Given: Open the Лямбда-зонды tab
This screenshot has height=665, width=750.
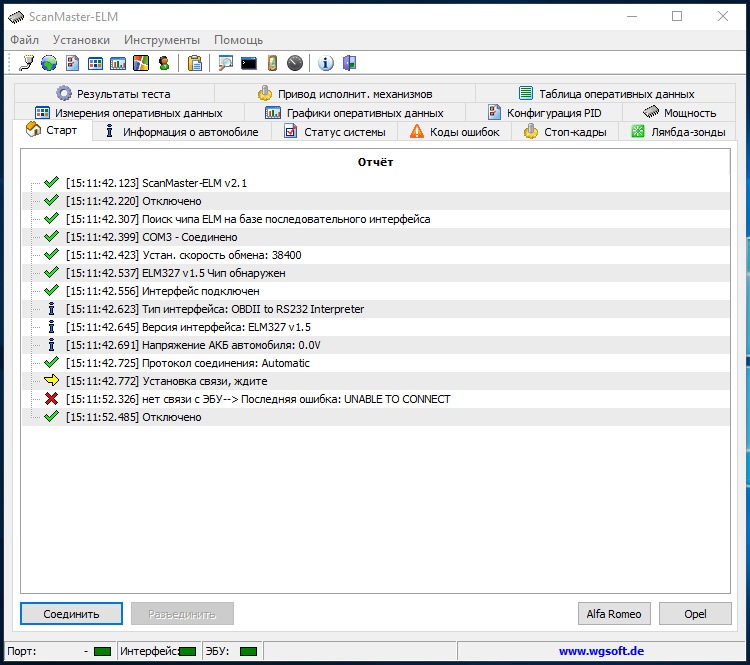Looking at the screenshot, I should pyautogui.click(x=677, y=132).
